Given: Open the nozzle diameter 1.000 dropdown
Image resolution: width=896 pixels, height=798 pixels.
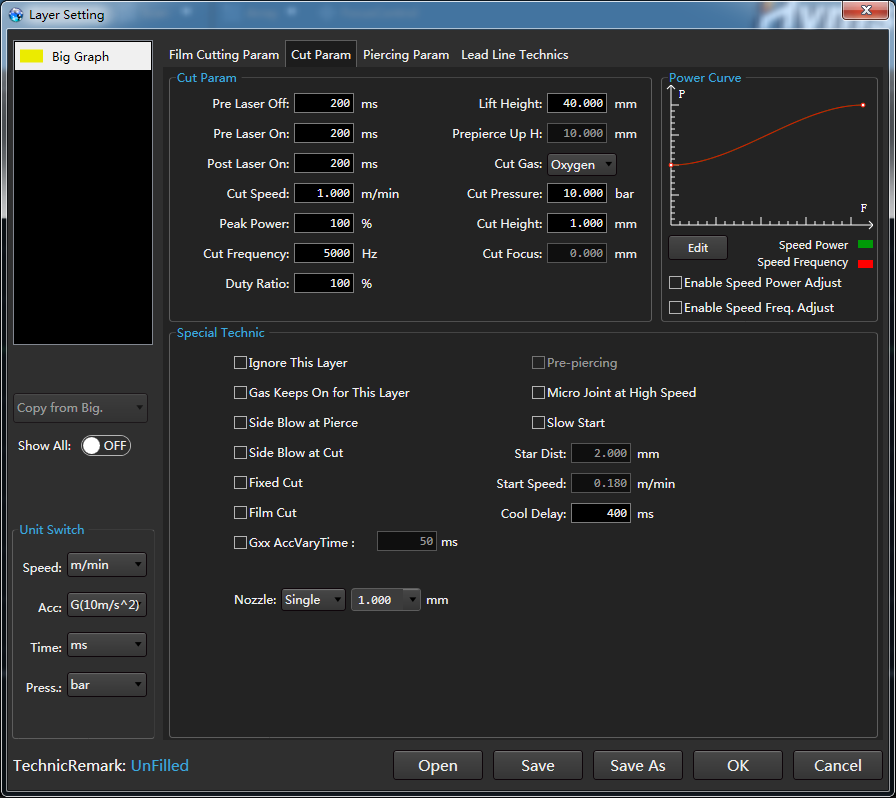Looking at the screenshot, I should tap(386, 600).
